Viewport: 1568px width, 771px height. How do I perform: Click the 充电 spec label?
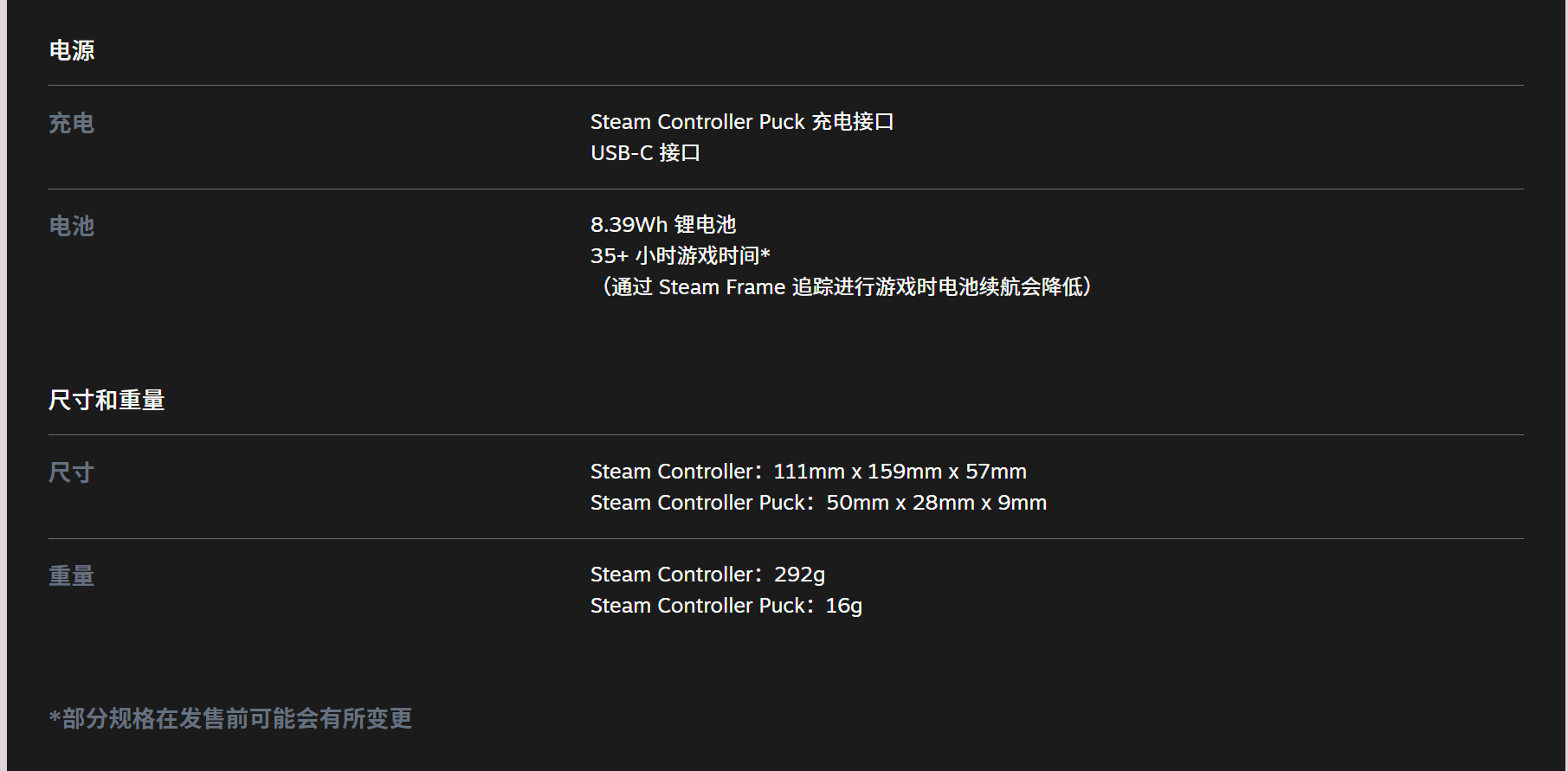[x=72, y=123]
